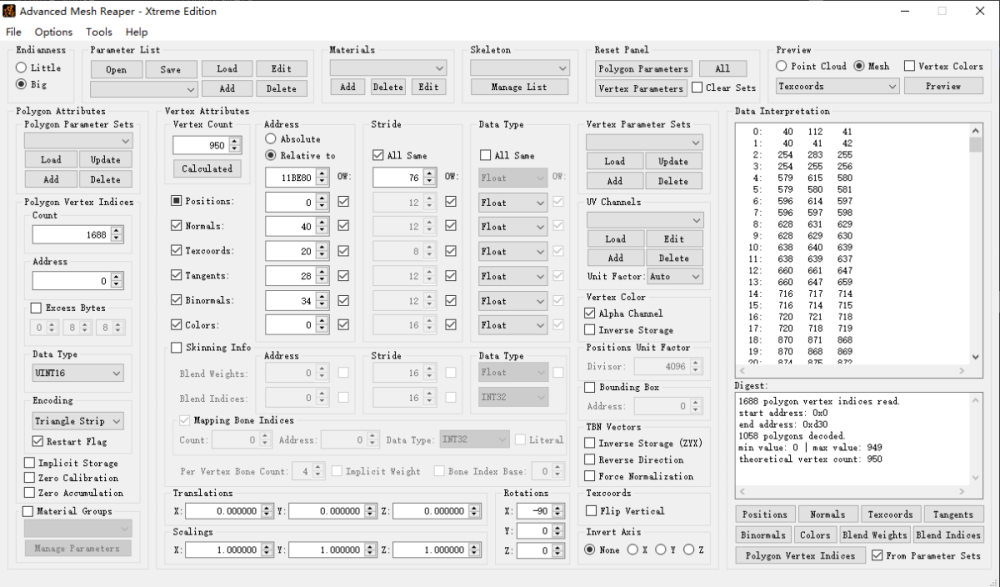Open the Texcoords preview dropdown

coord(837,86)
